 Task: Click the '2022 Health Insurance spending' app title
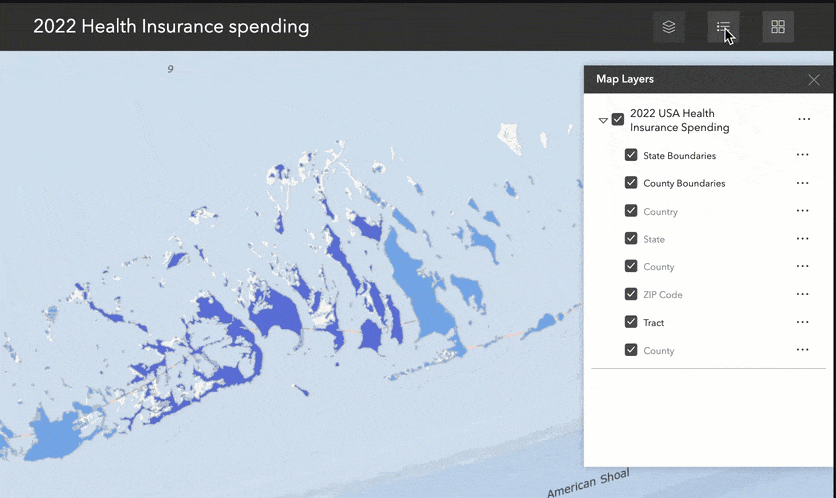pos(171,26)
